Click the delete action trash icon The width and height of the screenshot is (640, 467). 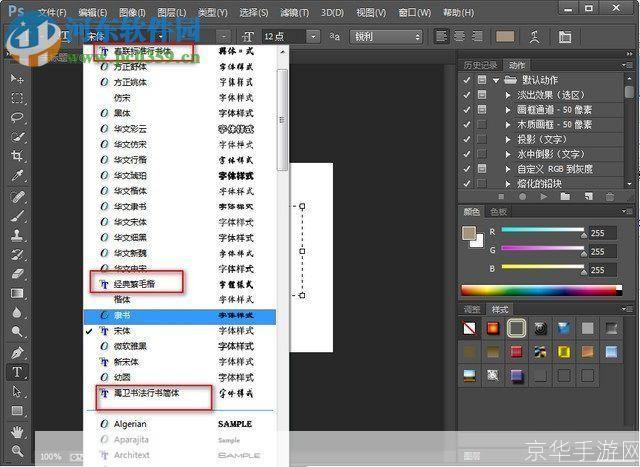coord(610,197)
